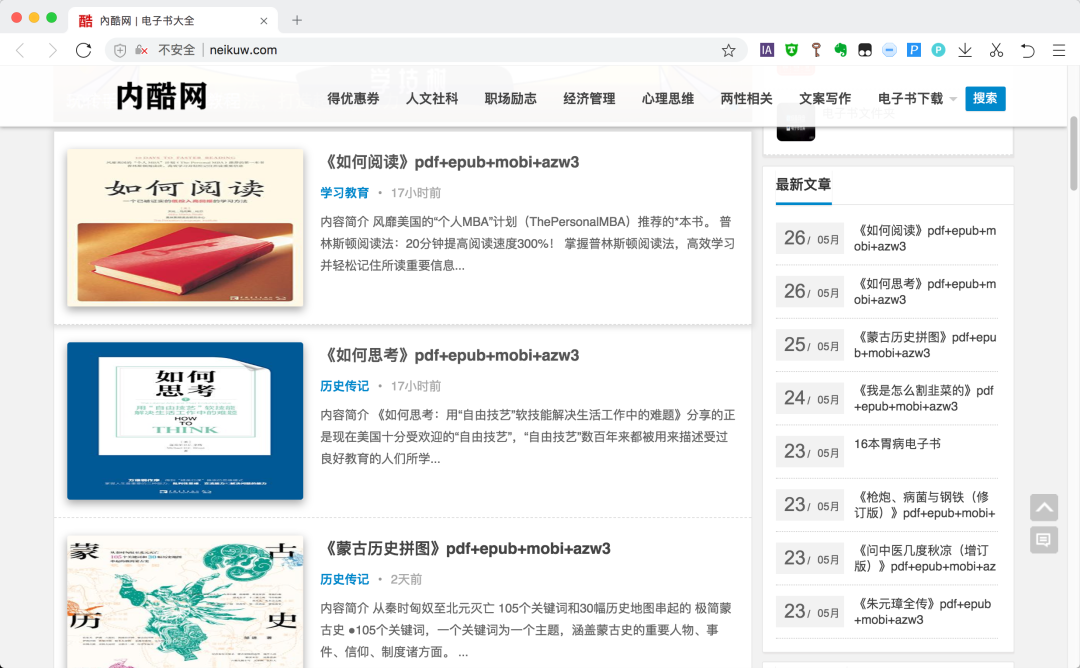Open the Evernote extension in the toolbar
Image resolution: width=1080 pixels, height=668 pixels.
840,50
